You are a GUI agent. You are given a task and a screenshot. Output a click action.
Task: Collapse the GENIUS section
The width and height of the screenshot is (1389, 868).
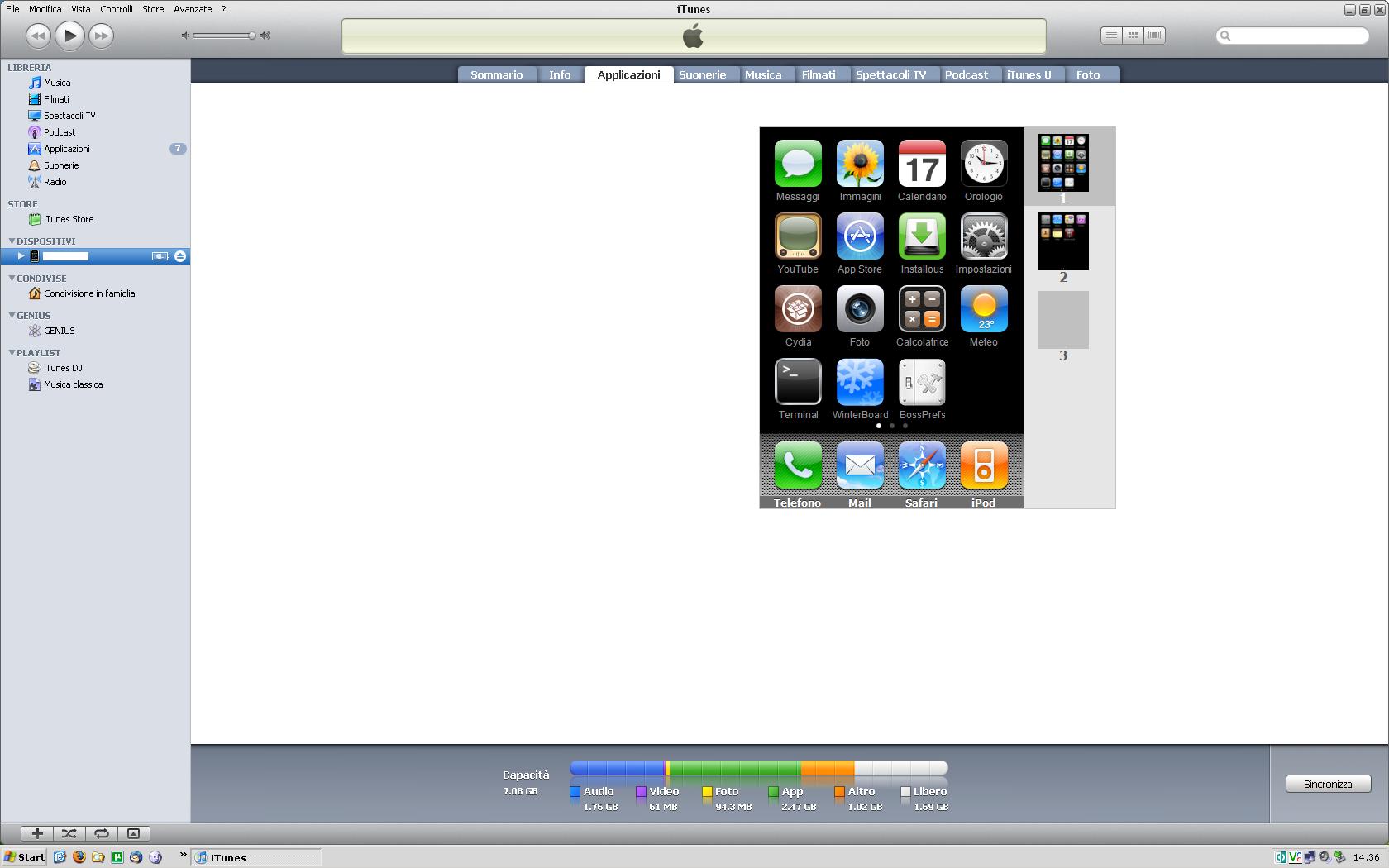point(12,315)
